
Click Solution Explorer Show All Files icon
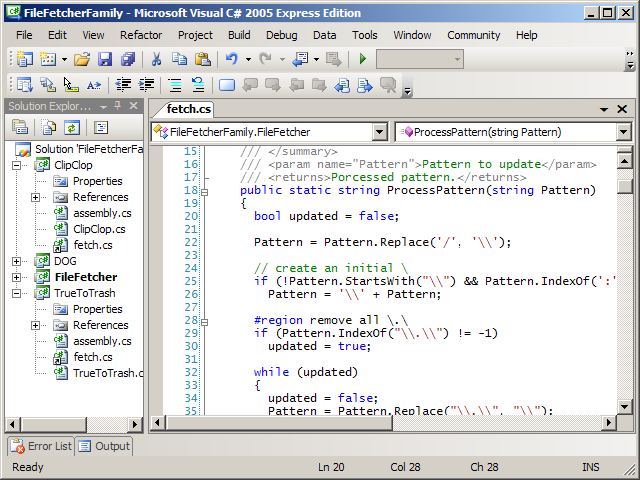pyautogui.click(x=49, y=128)
